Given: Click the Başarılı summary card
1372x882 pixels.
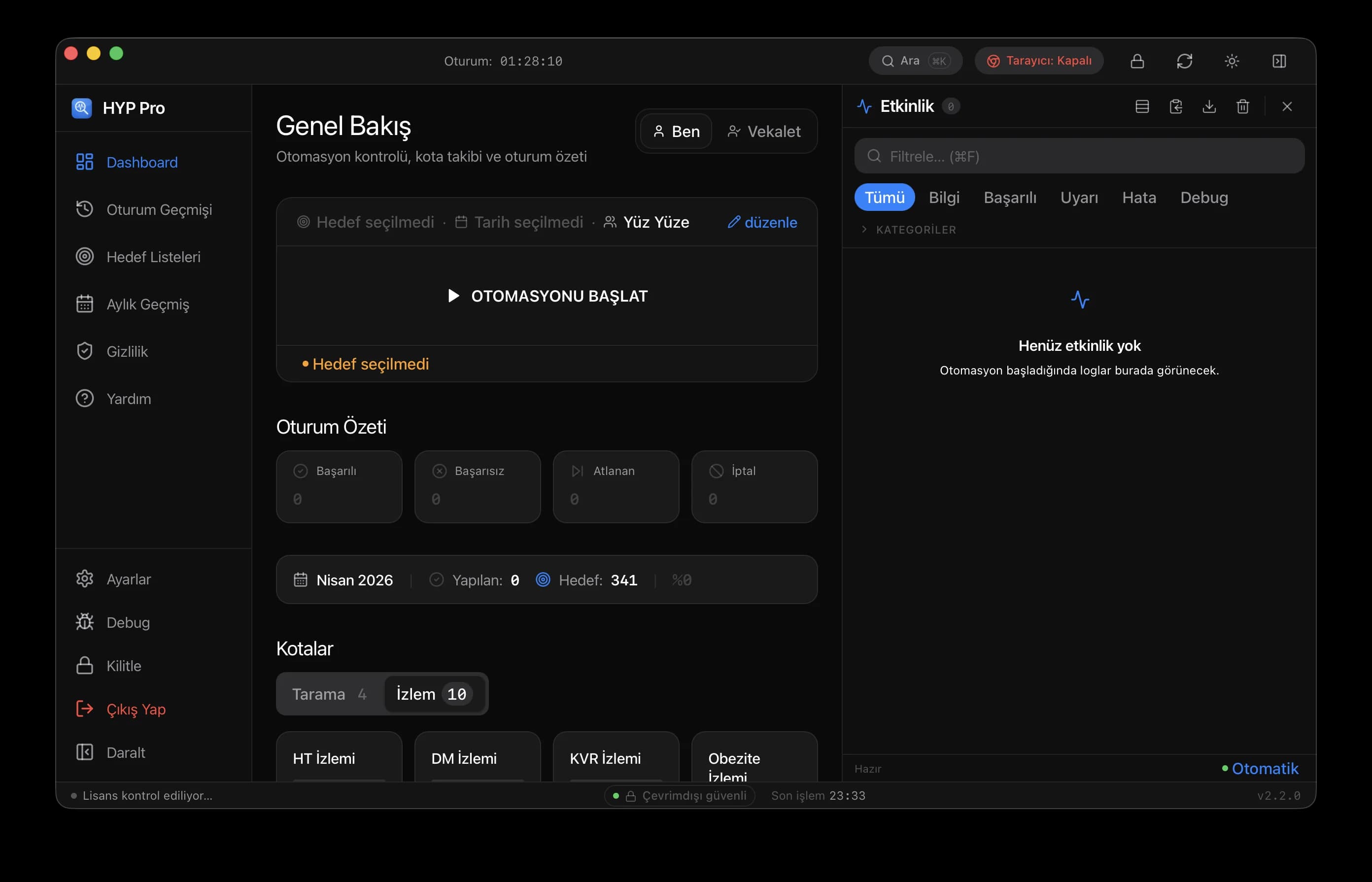Looking at the screenshot, I should (x=339, y=486).
